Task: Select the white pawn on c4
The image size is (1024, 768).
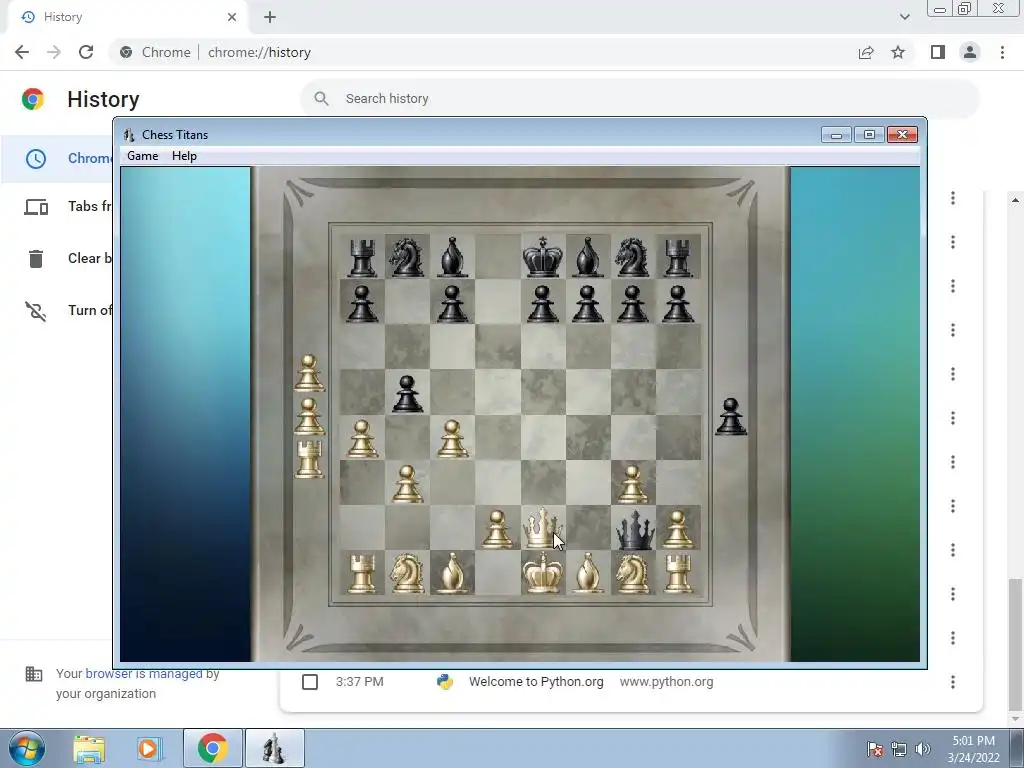Action: click(452, 439)
